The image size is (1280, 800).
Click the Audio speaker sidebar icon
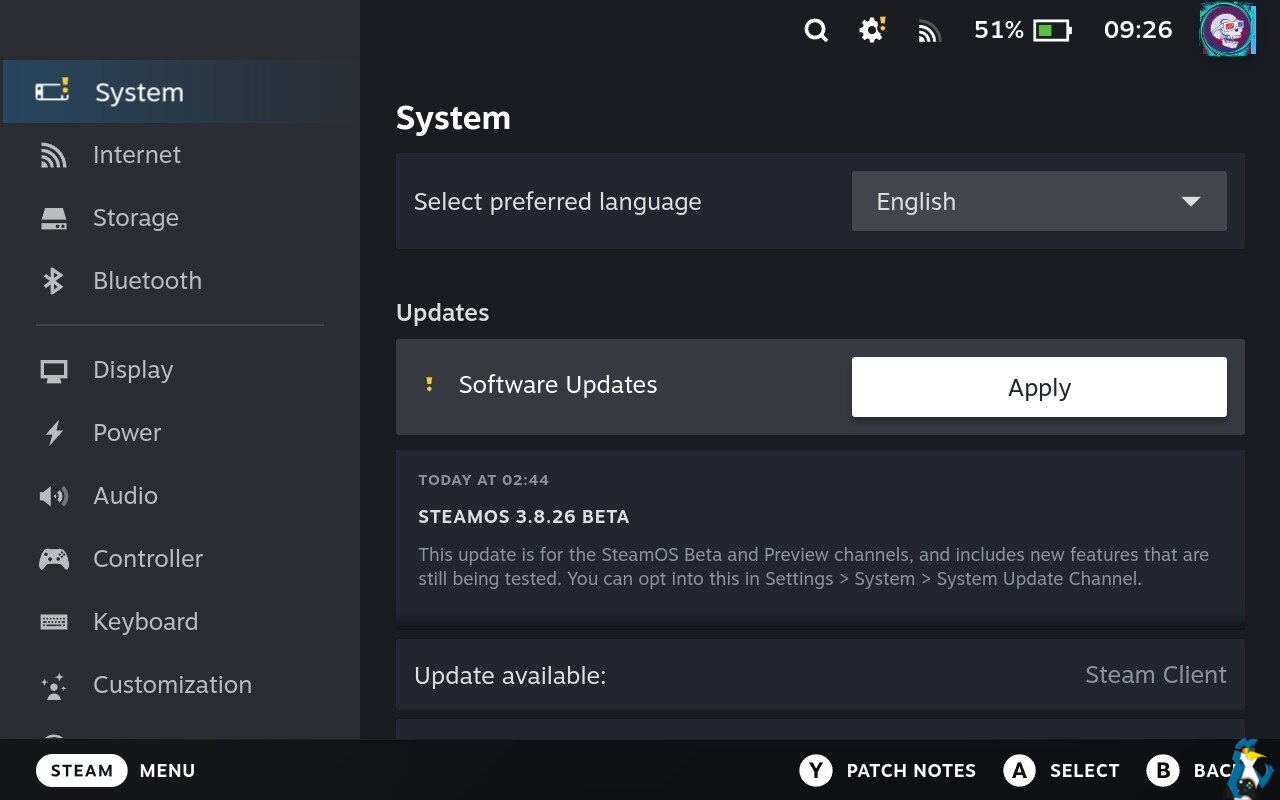54,496
